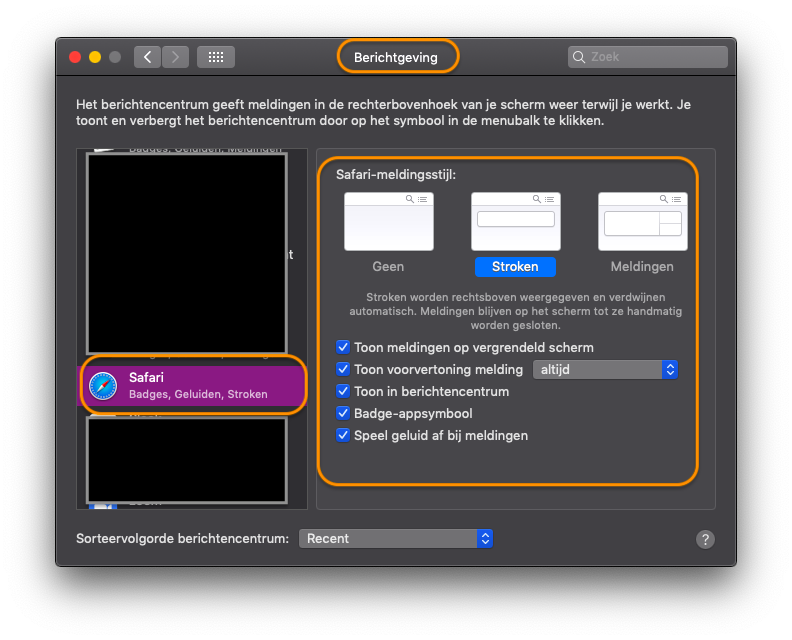The image size is (792, 640).
Task: Click the Berichtgeving window title
Action: coord(395,58)
